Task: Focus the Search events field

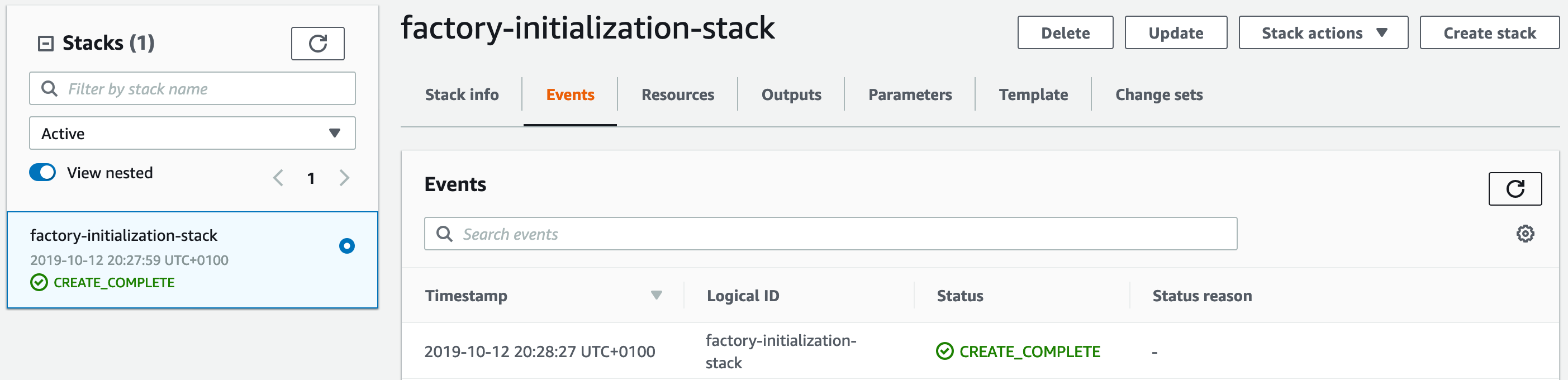Action: point(830,234)
